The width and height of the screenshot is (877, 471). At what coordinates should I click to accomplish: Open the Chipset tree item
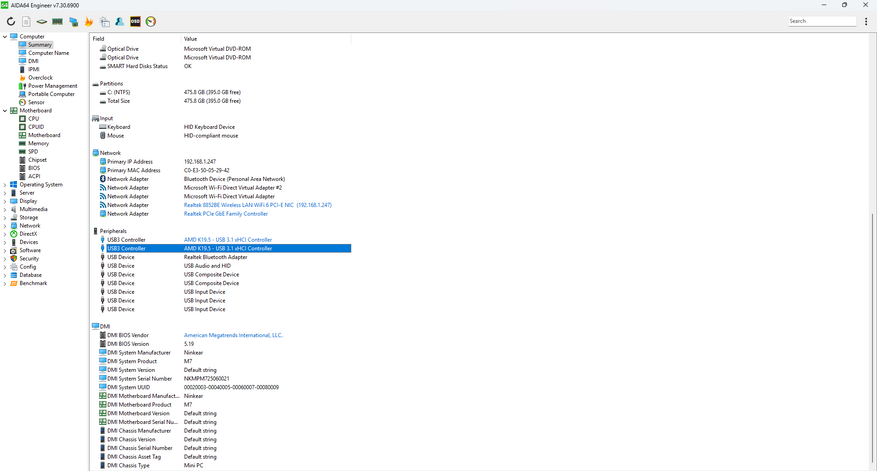pyautogui.click(x=37, y=160)
